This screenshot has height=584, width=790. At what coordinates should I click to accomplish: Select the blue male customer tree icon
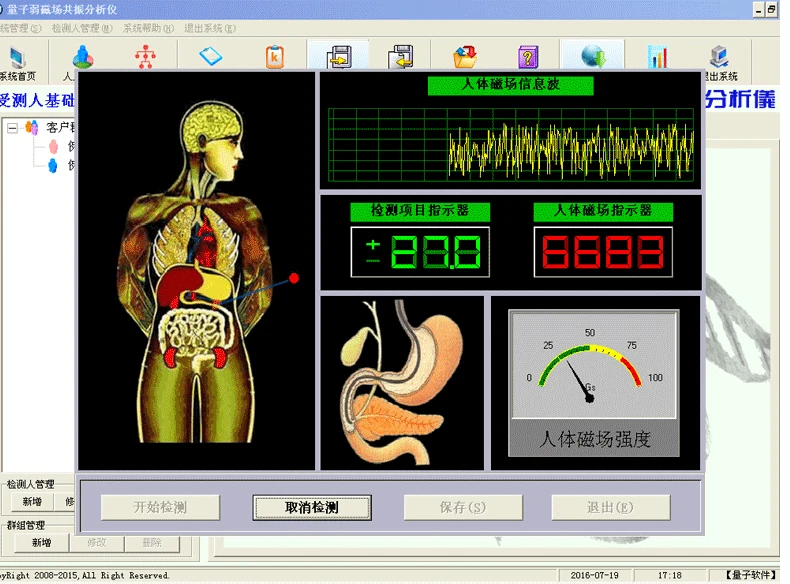52,165
